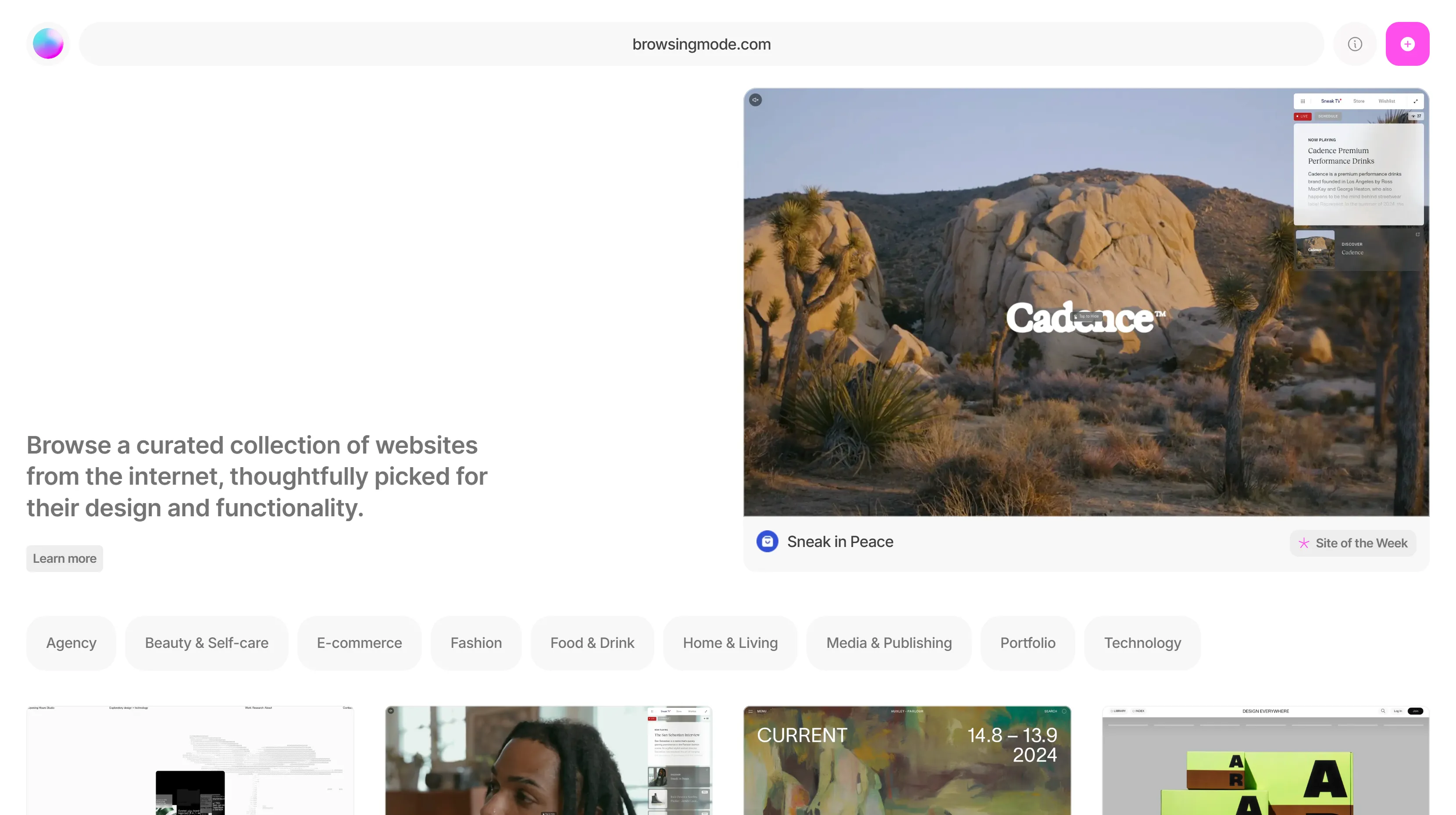Open the Sneak in Peace title link
Screen dimensions: 1456x815
click(840, 541)
